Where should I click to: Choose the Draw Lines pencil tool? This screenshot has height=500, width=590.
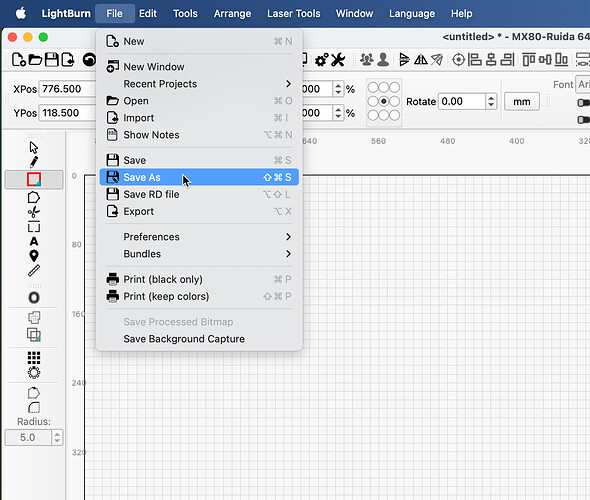33,163
